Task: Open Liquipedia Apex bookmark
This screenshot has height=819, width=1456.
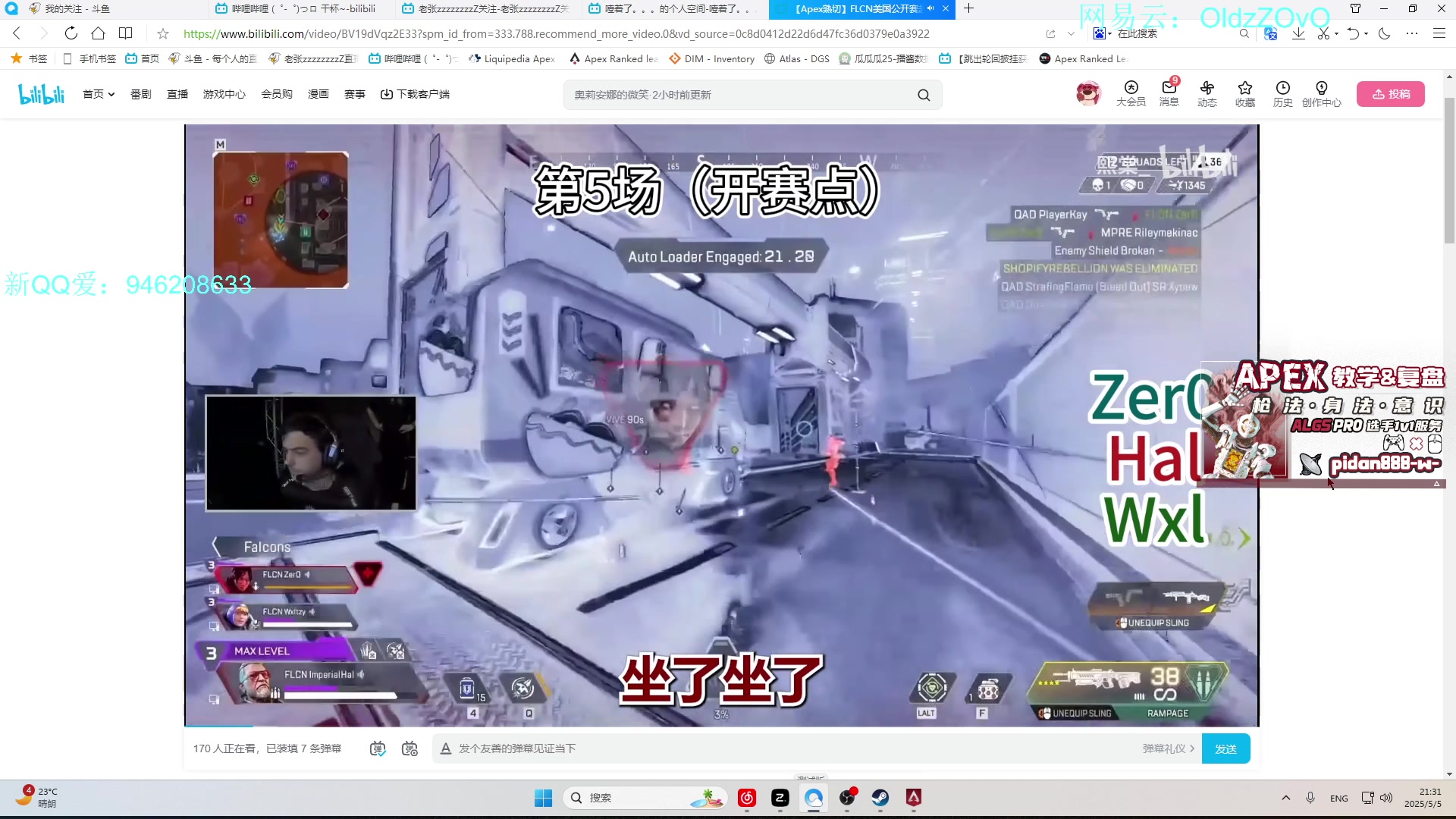Action: (x=512, y=58)
